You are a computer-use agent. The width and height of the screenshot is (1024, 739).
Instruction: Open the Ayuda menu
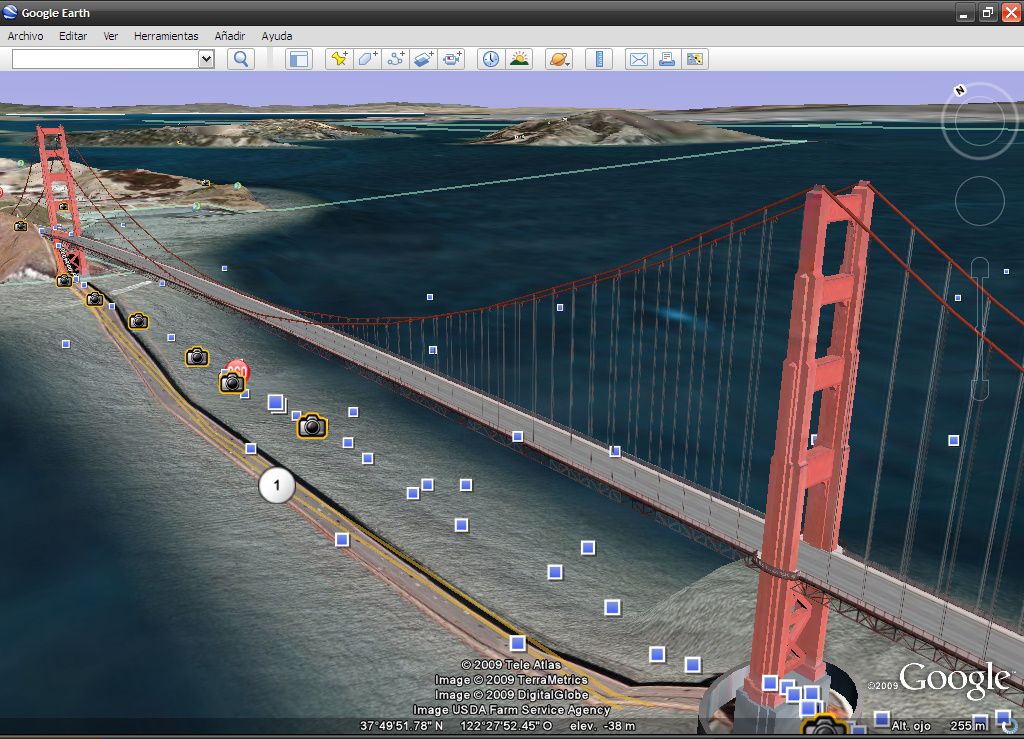(276, 36)
